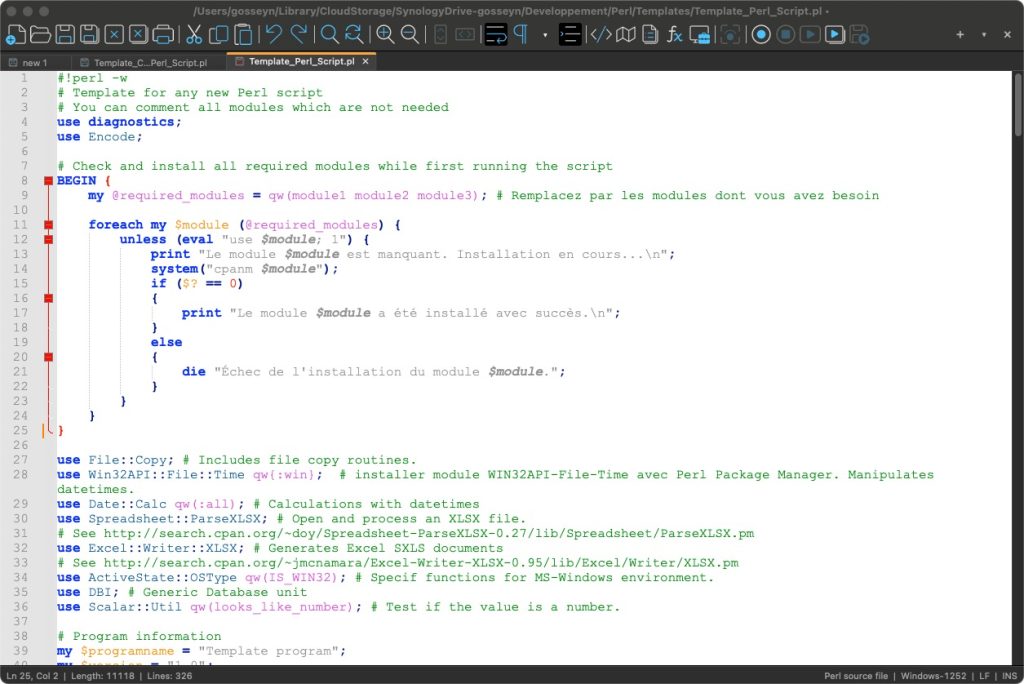1024x684 pixels.
Task: Toggle indent guide display
Action: click(569, 35)
